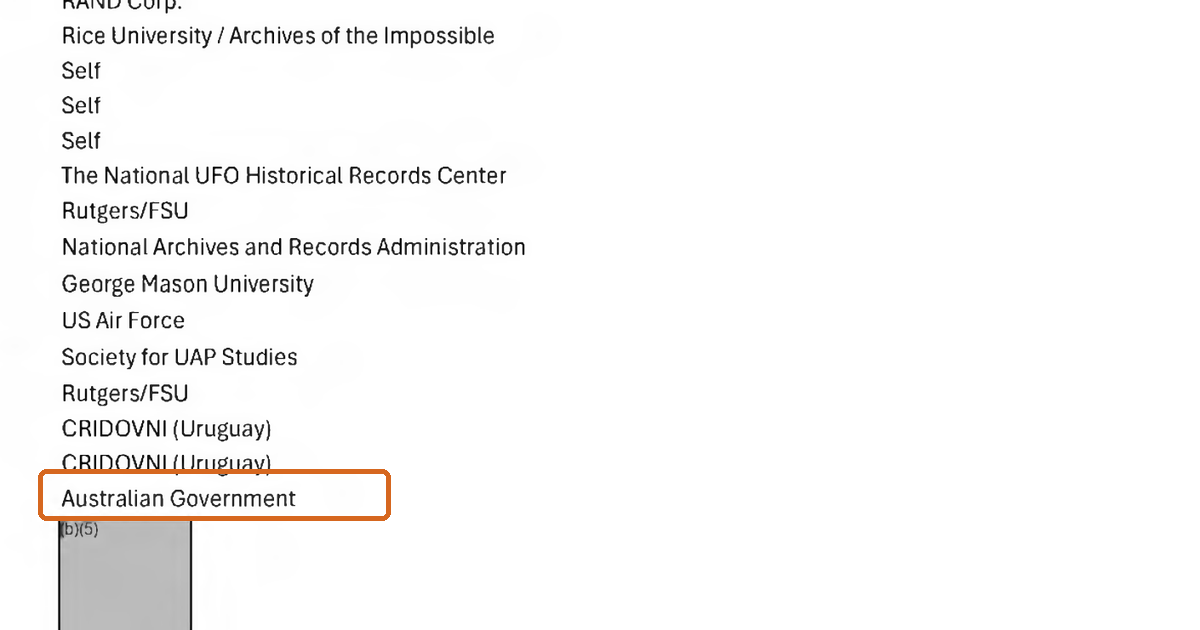This screenshot has height=630, width=1200.
Task: Click National Archives and Records Administration
Action: tap(293, 247)
